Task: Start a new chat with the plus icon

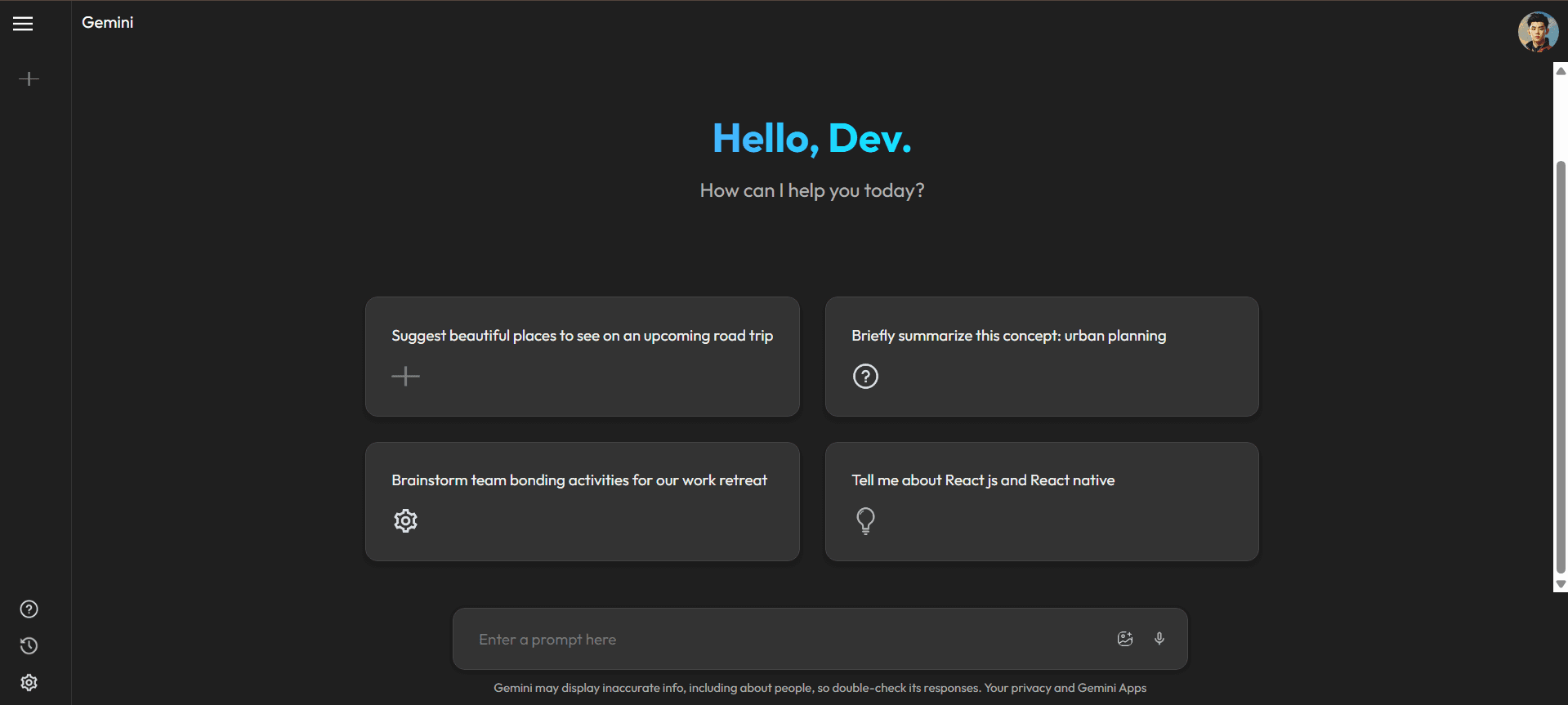Action: (29, 79)
